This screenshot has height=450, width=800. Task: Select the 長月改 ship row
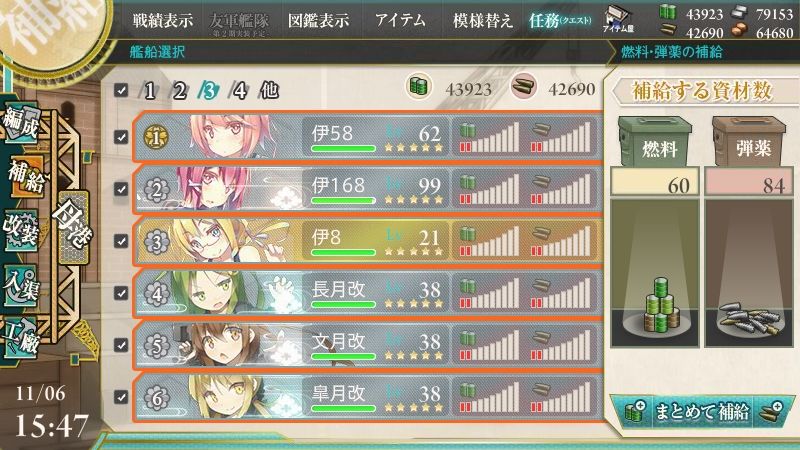[367, 292]
